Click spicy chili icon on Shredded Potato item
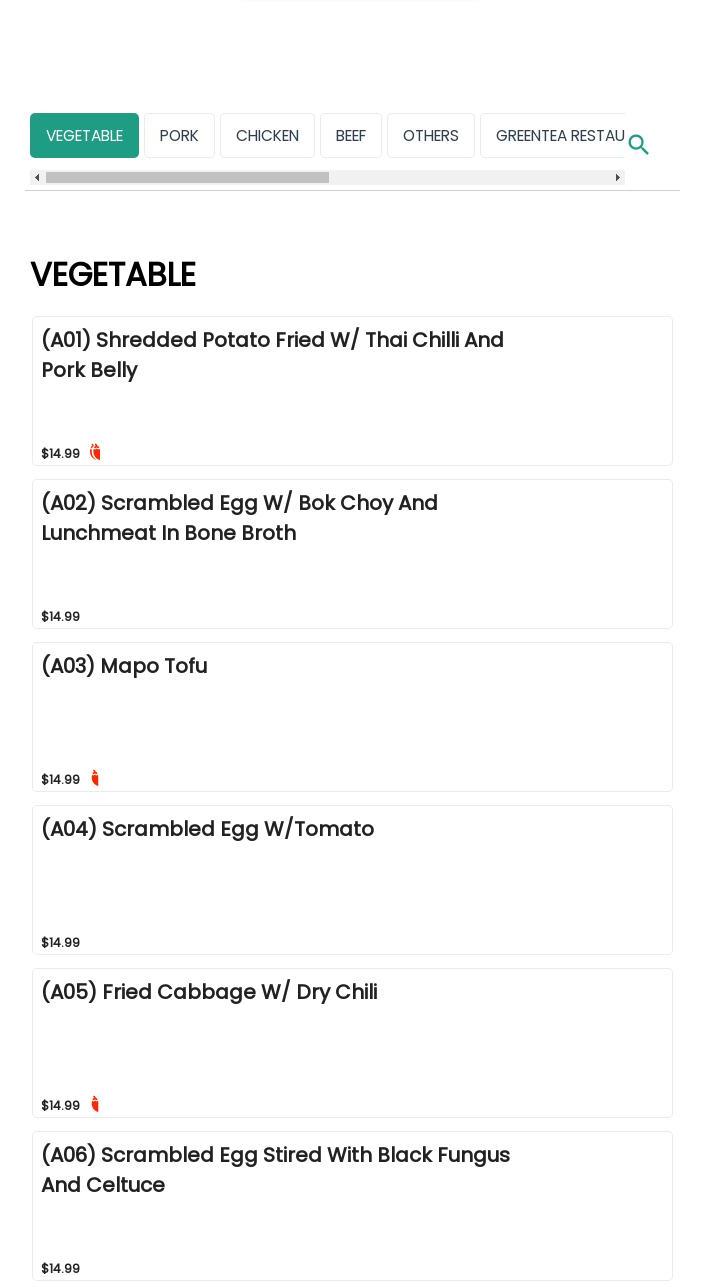Screen dimensions: 705x1287 click(95, 452)
